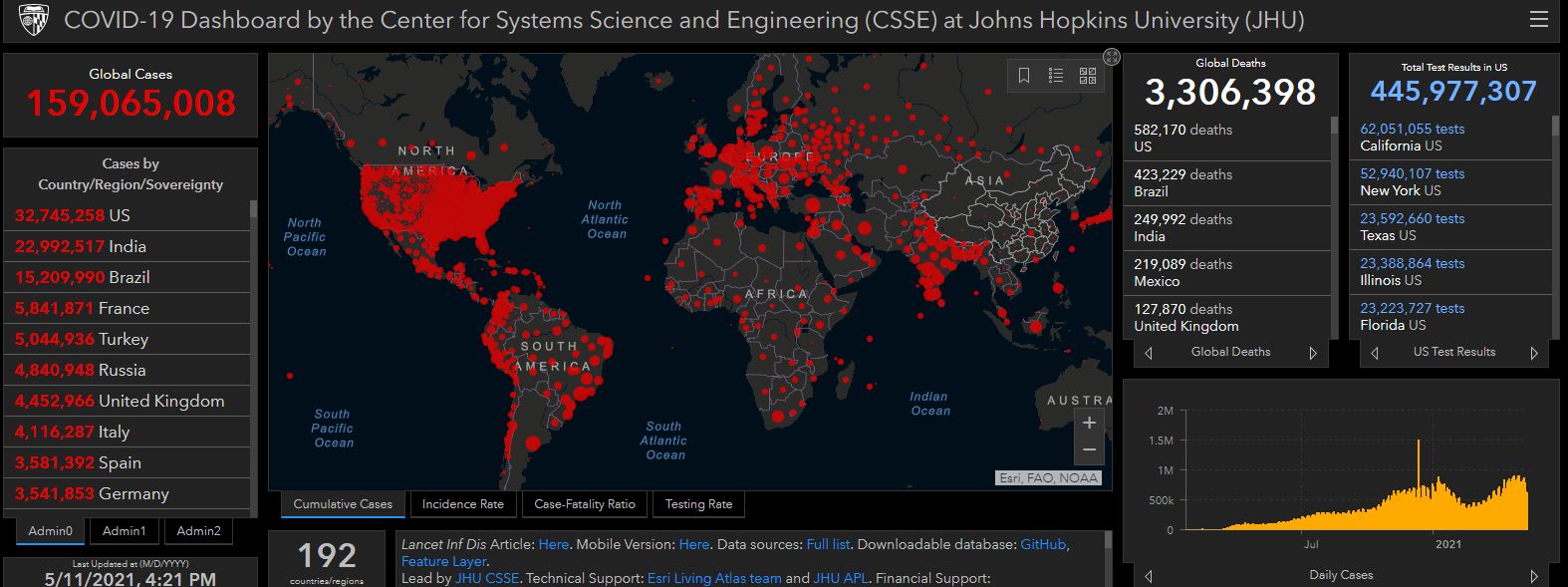The height and width of the screenshot is (587, 1568).
Task: Show the map legend list icon
Action: (x=1056, y=76)
